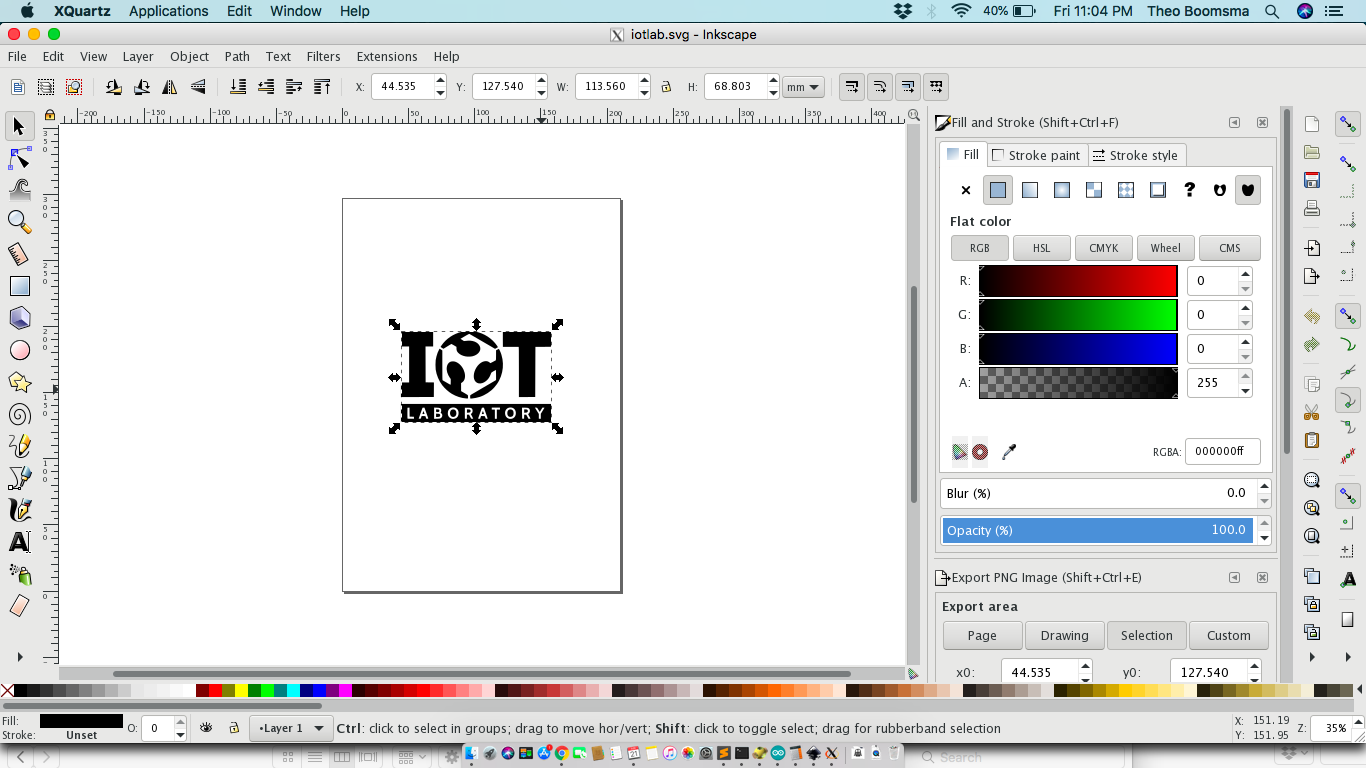Image resolution: width=1366 pixels, height=768 pixels.
Task: Remove fill with the X paint option
Action: (965, 190)
